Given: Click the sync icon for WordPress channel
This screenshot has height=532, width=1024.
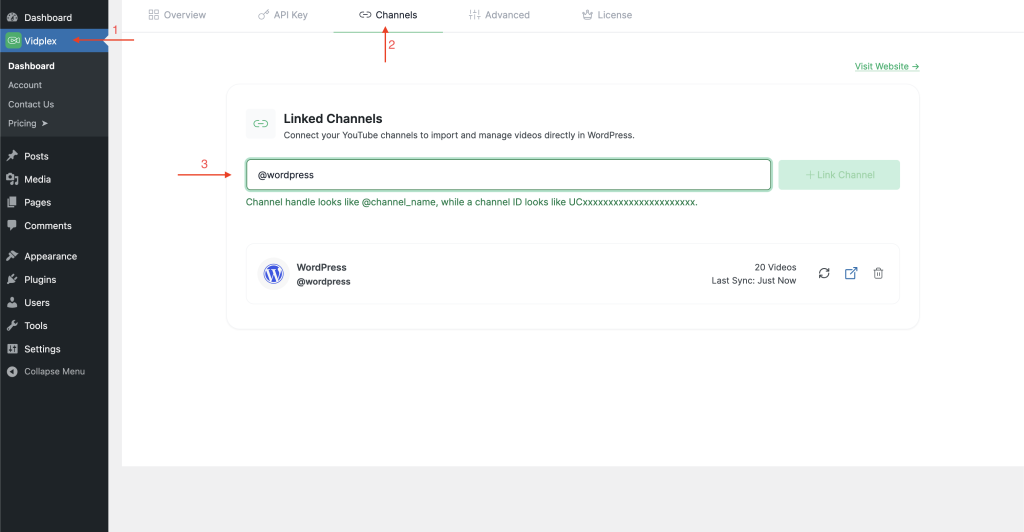Looking at the screenshot, I should click(824, 273).
